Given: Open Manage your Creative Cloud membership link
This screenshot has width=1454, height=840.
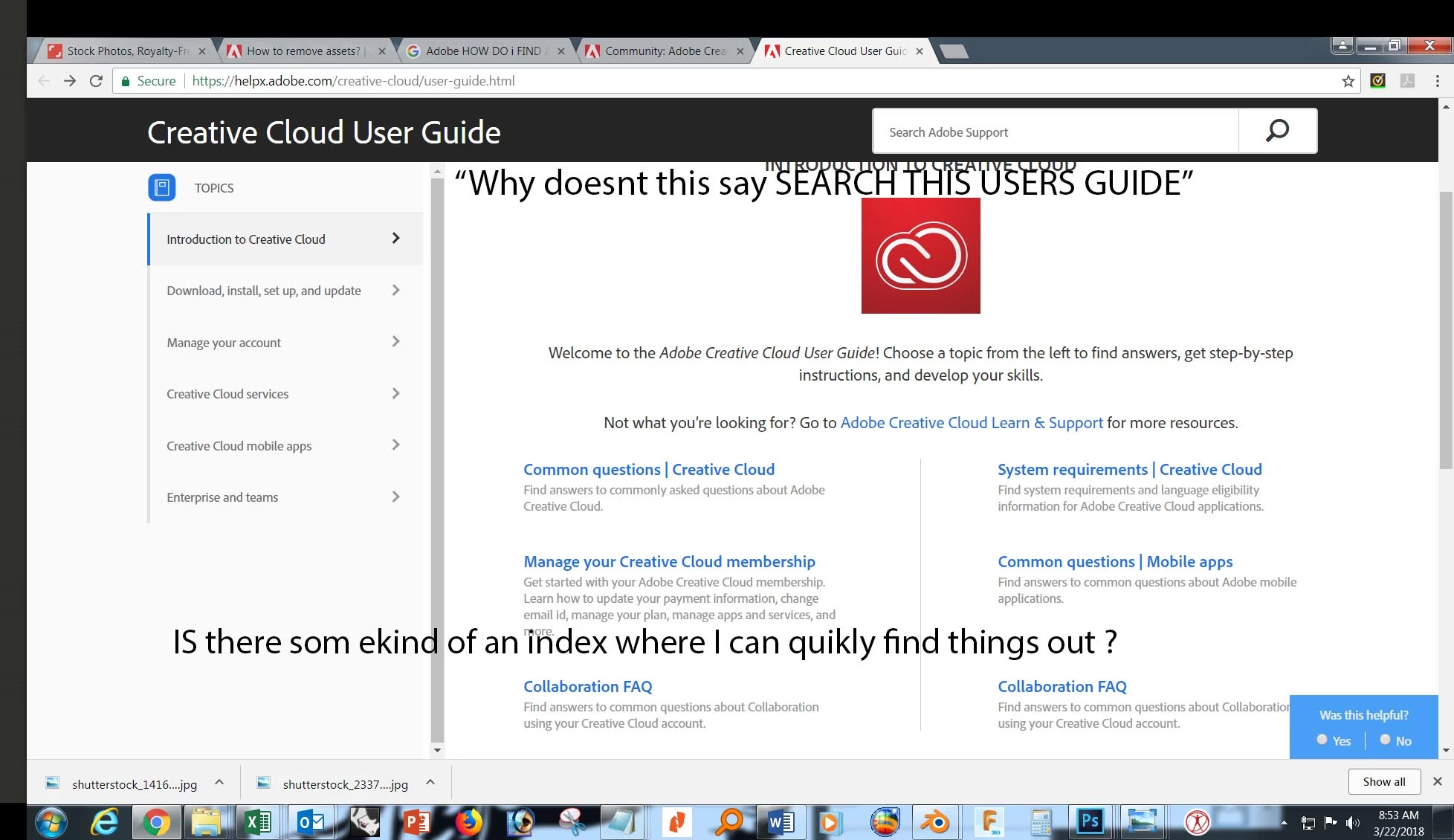Looking at the screenshot, I should 669,562.
